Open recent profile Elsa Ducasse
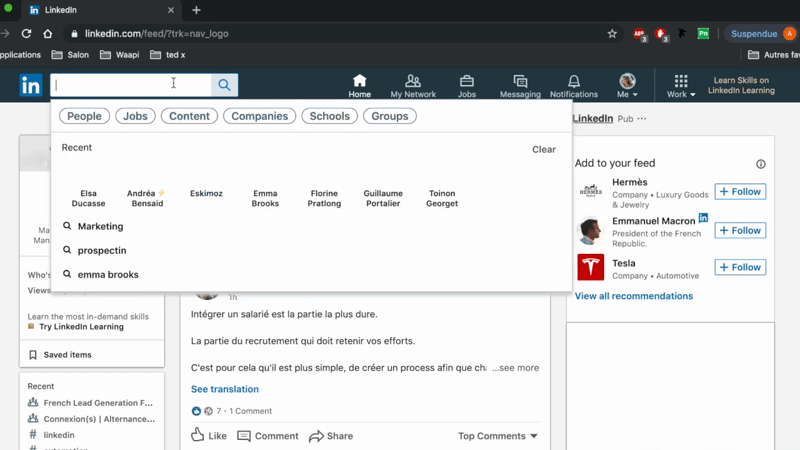The width and height of the screenshot is (800, 450). (x=88, y=198)
